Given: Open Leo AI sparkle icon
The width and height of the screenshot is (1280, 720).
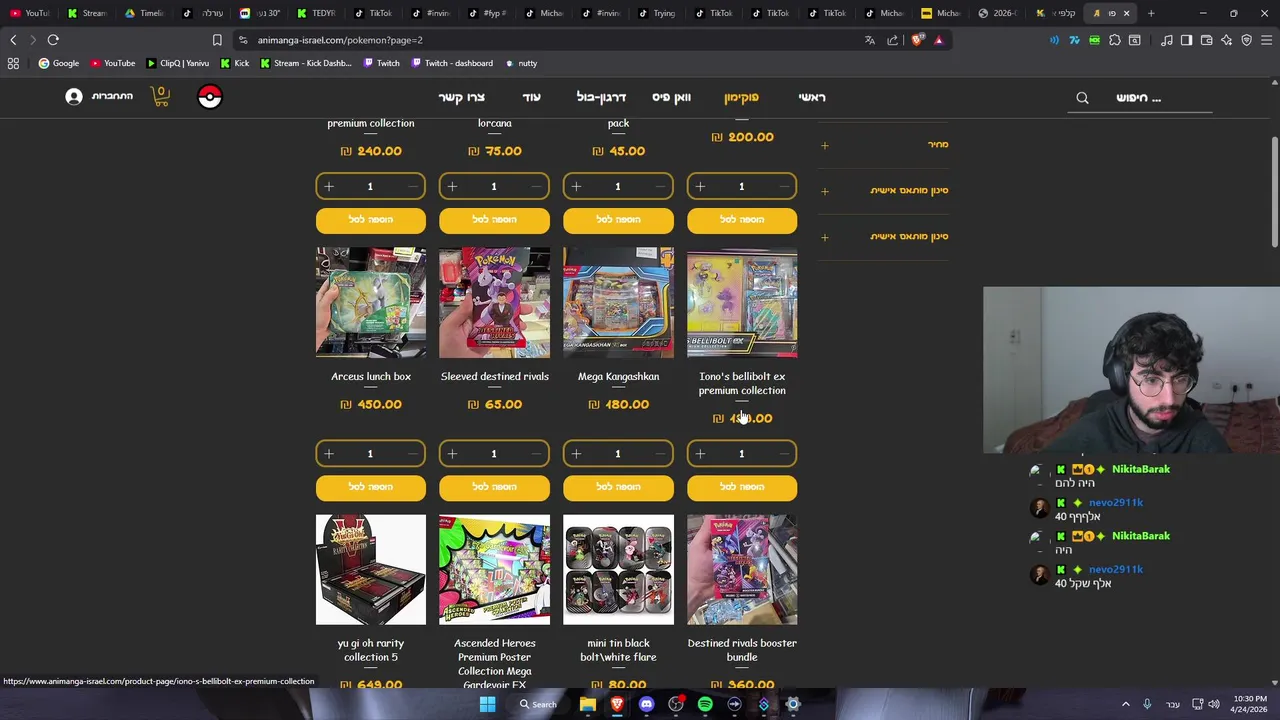Looking at the screenshot, I should 1226,40.
